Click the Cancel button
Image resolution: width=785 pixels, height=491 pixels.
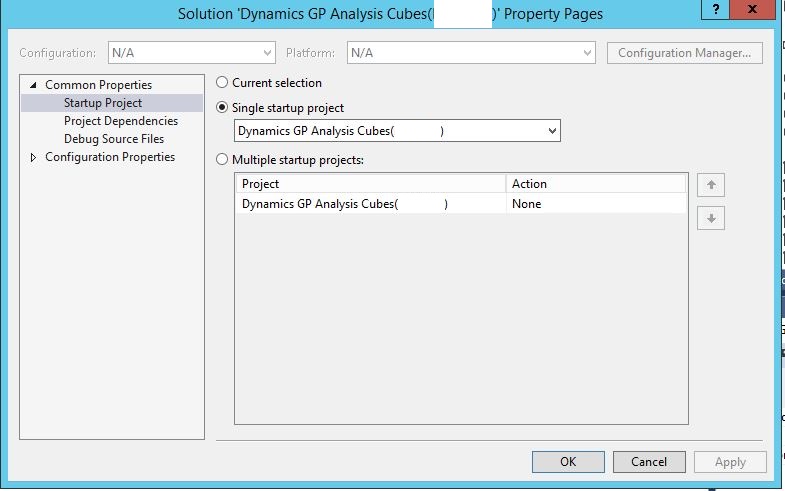click(649, 461)
